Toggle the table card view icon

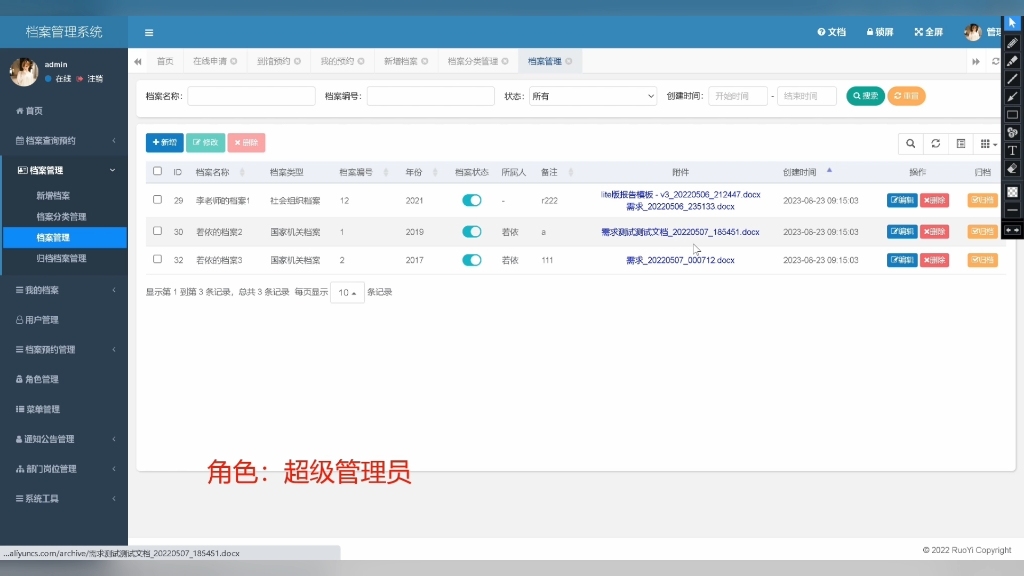(x=961, y=144)
